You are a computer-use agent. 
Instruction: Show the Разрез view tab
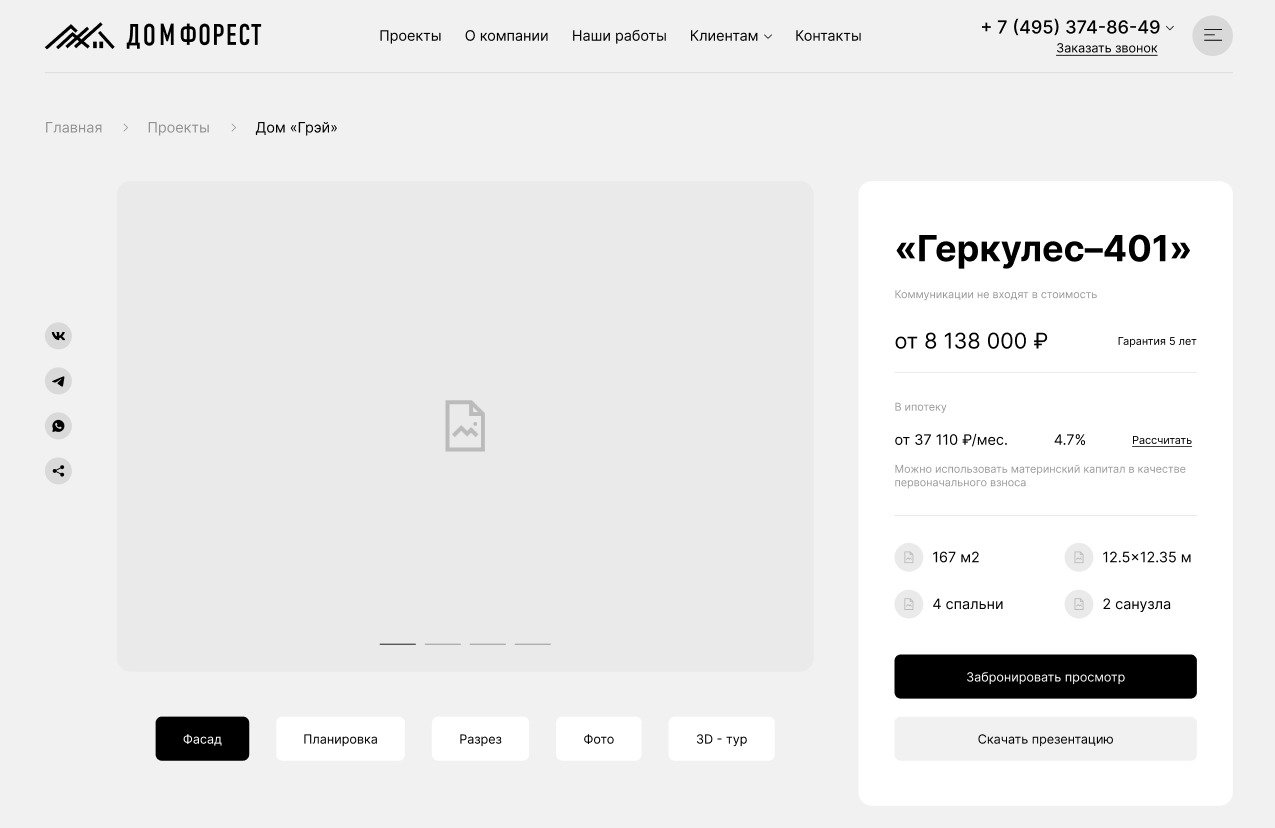click(480, 739)
